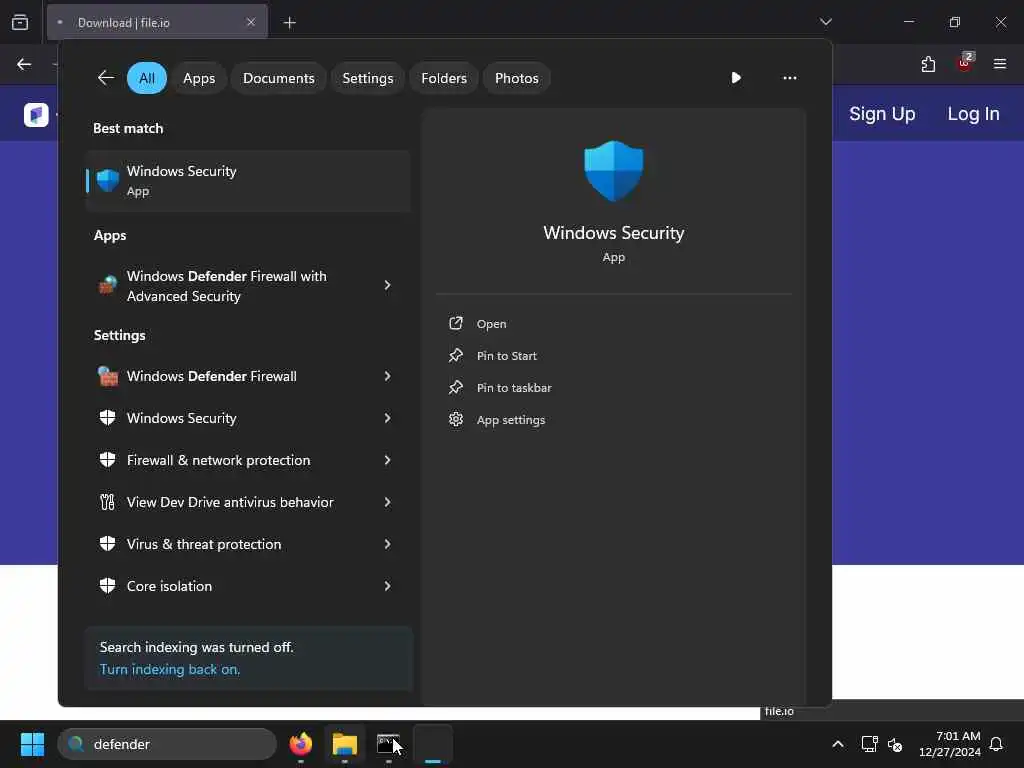1024x768 pixels.
Task: Open Windows Security best match result
Action: [248, 181]
